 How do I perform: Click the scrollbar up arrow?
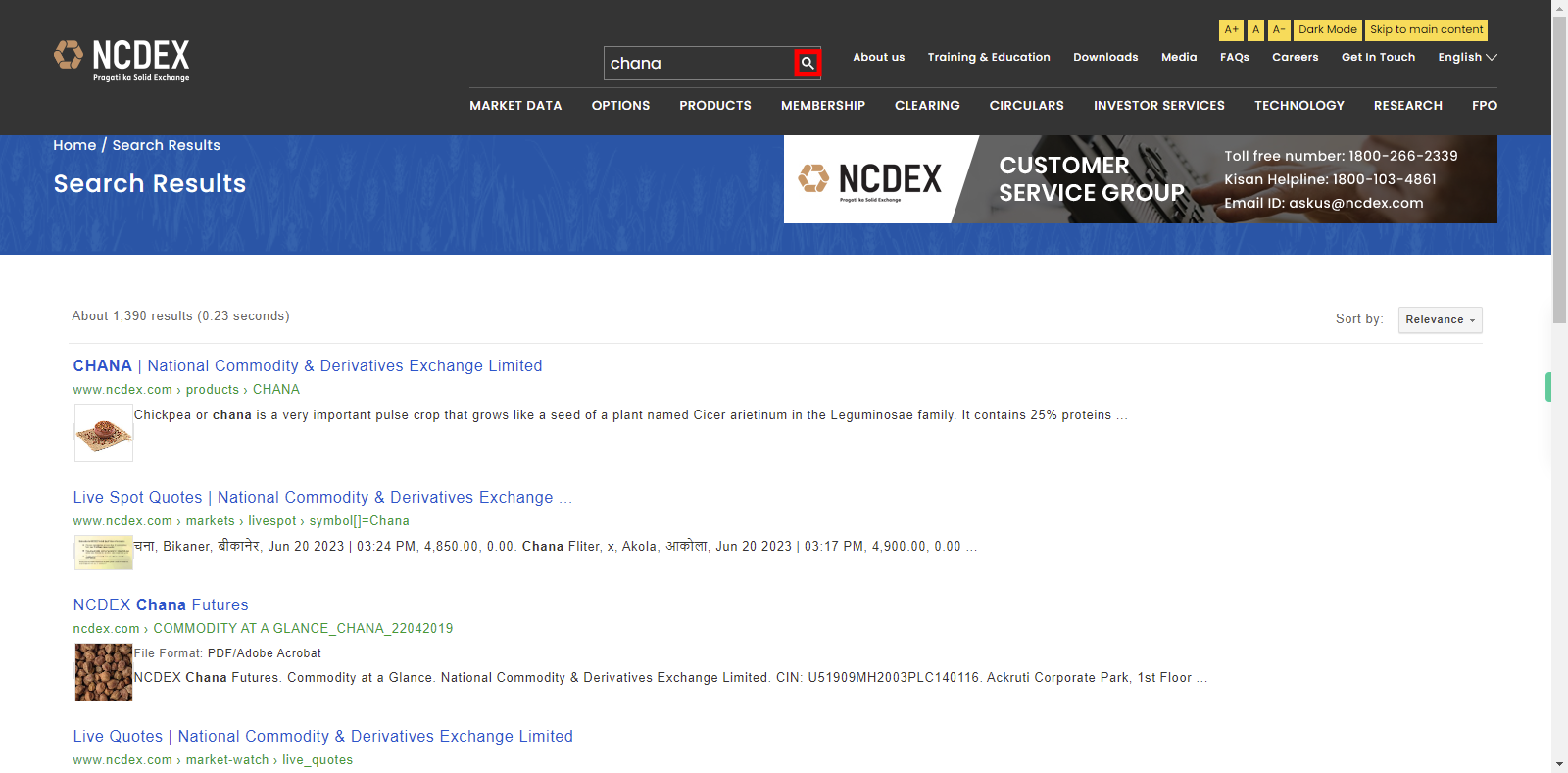[1559, 7]
